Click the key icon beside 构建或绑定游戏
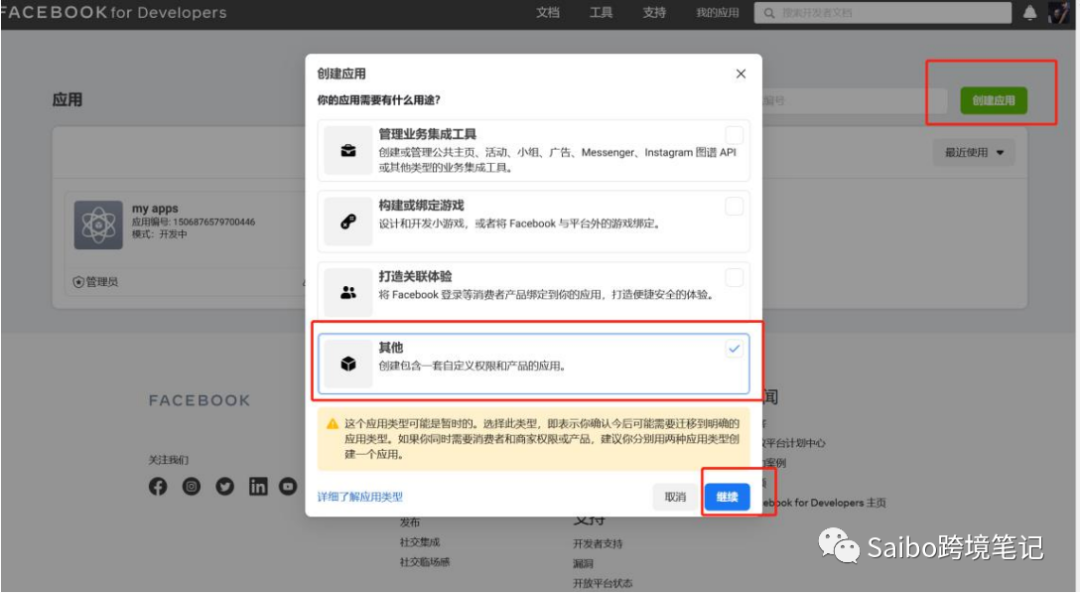Image resolution: width=1080 pixels, height=596 pixels. [347, 220]
